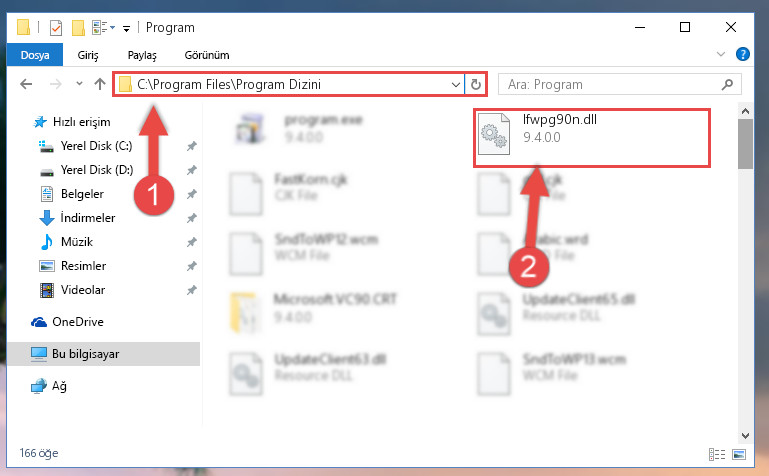This screenshot has height=476, width=769.
Task: Open the Görünüm ribbon tab
Action: coord(206,55)
